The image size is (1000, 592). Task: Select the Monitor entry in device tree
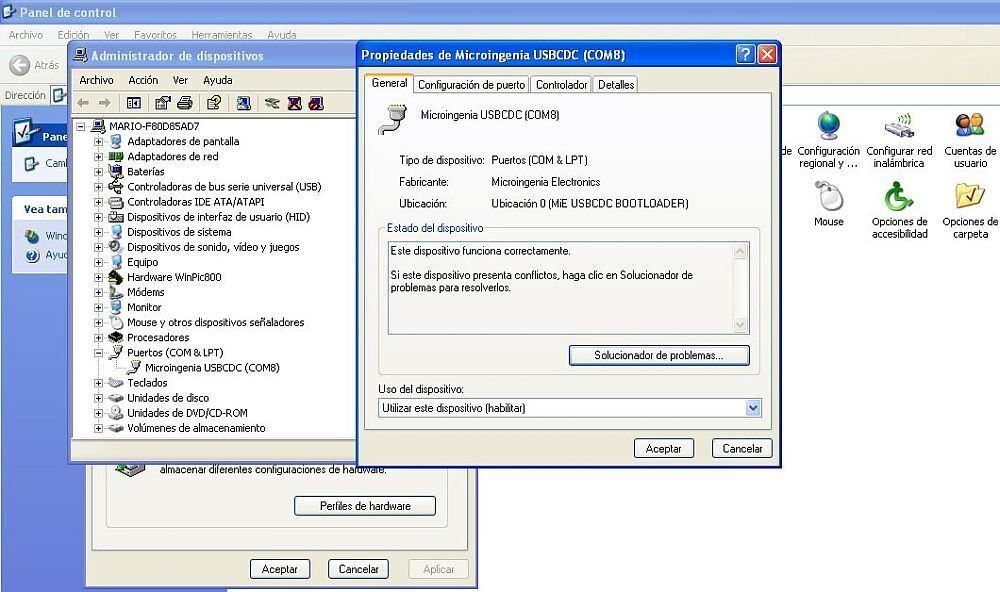(144, 307)
